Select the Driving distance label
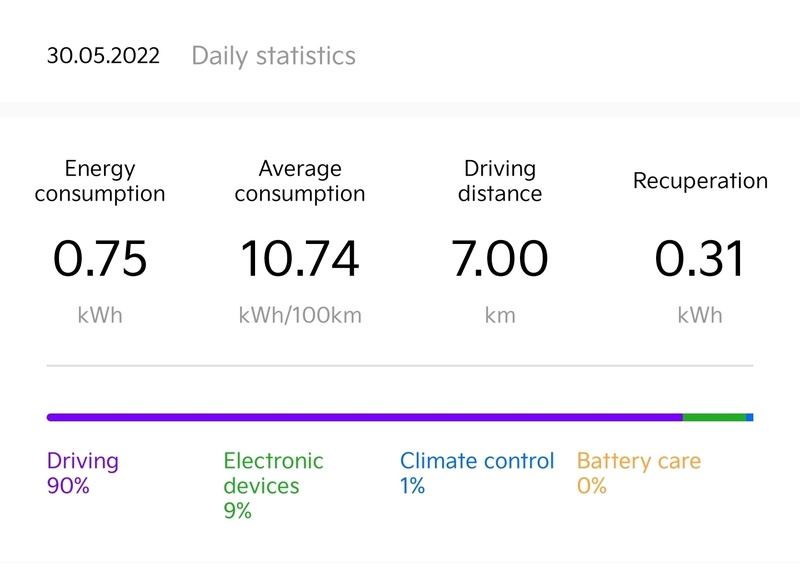 click(500, 181)
